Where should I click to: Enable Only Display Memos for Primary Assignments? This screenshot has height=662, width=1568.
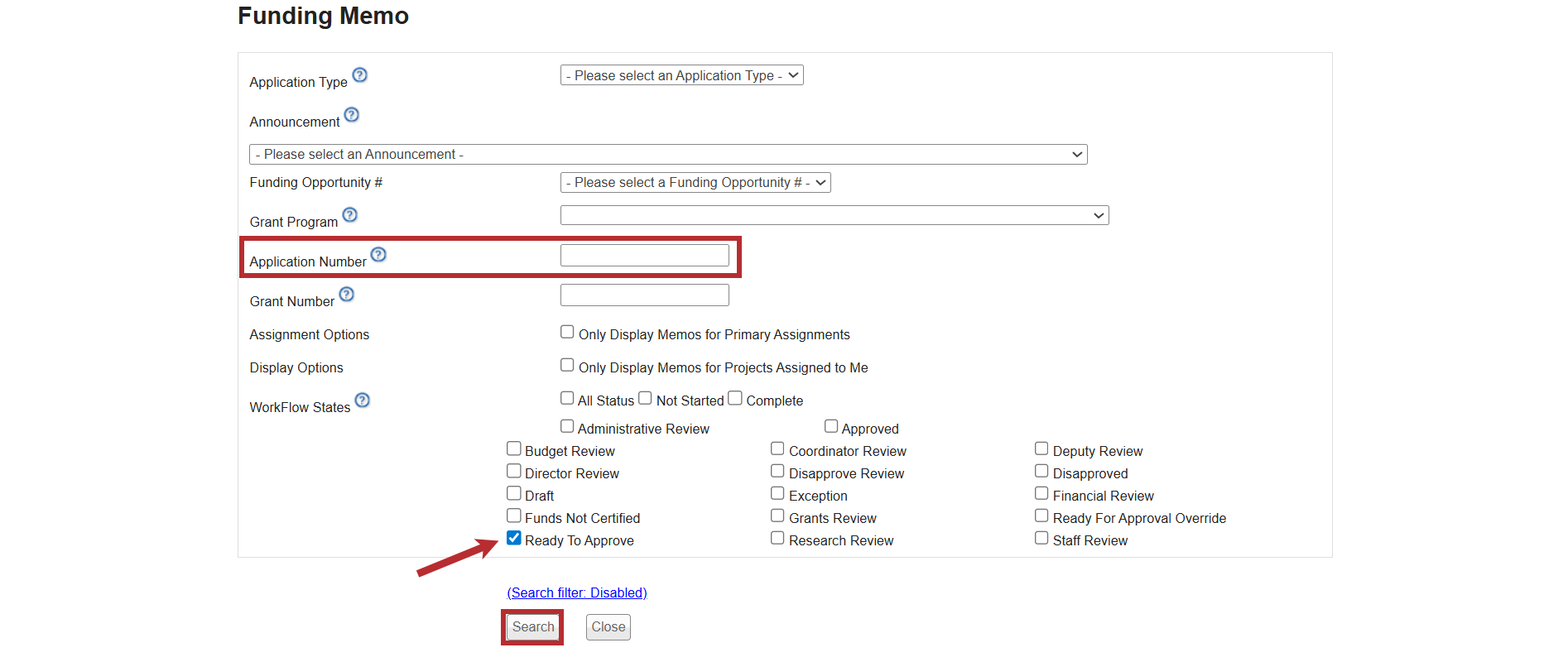click(567, 333)
